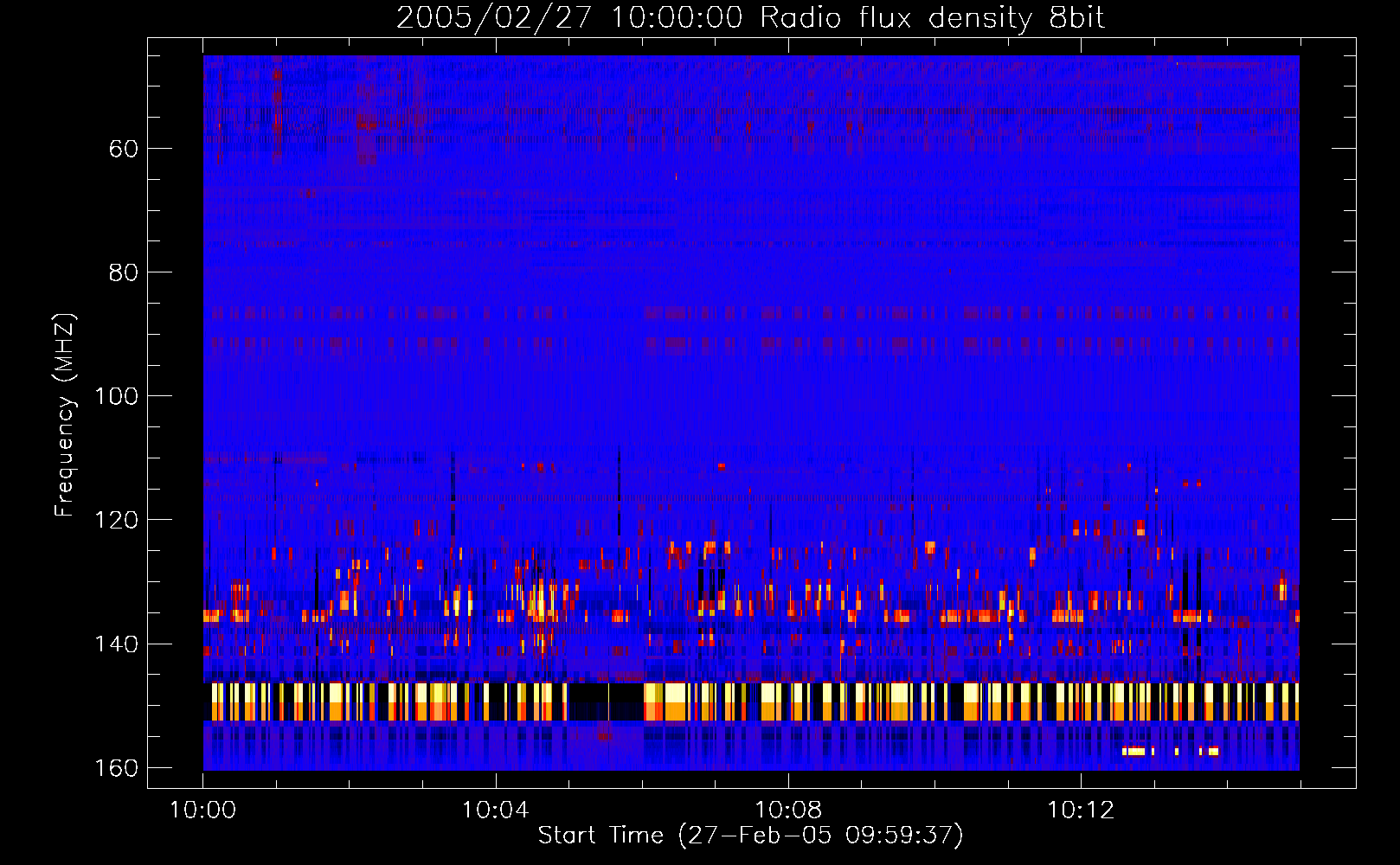
Task: Click the 160 frequency tick label
Action: pyautogui.click(x=116, y=768)
